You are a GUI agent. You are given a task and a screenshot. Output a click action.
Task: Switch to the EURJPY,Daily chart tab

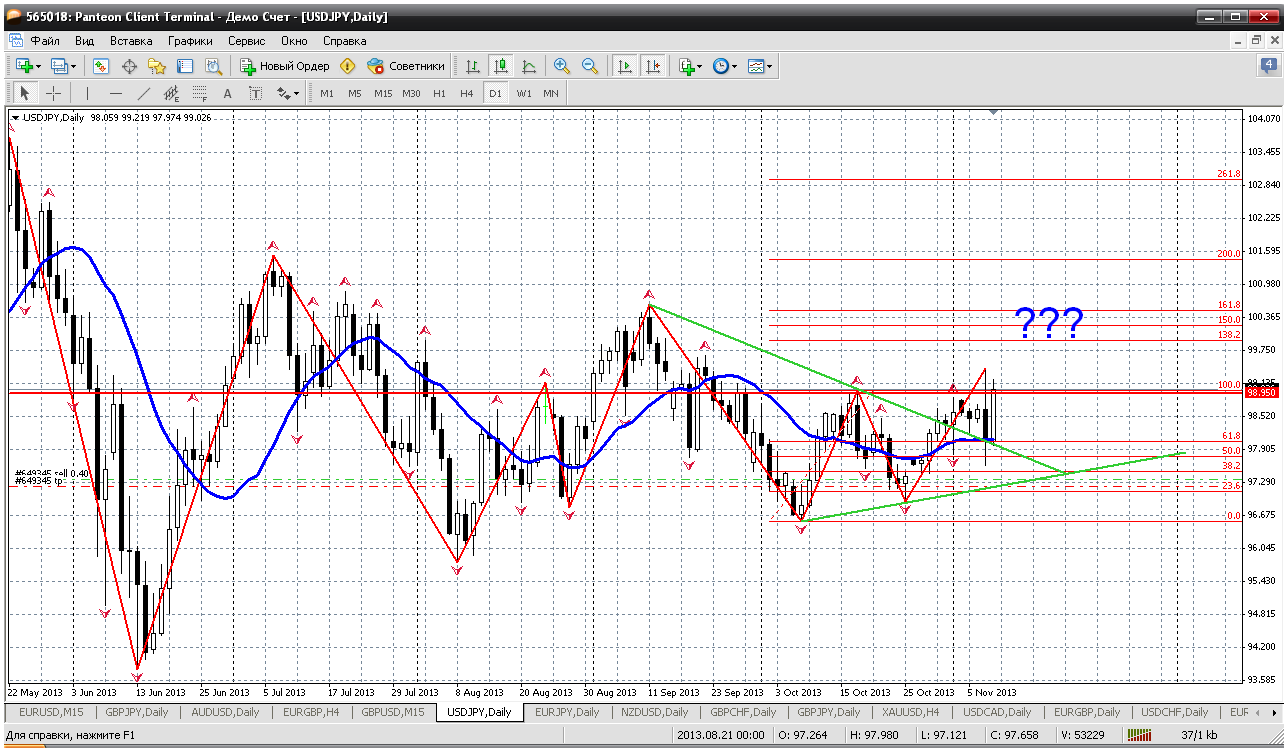tap(567, 712)
